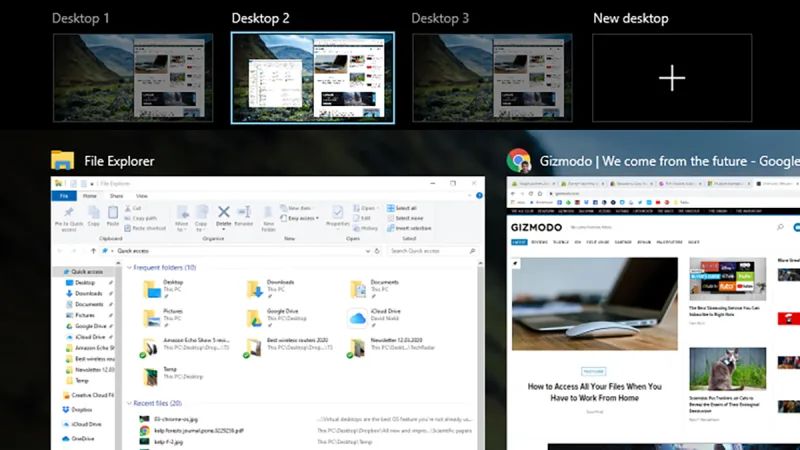800x450 pixels.
Task: Click the New folder icon in the ribbon
Action: (x=268, y=212)
